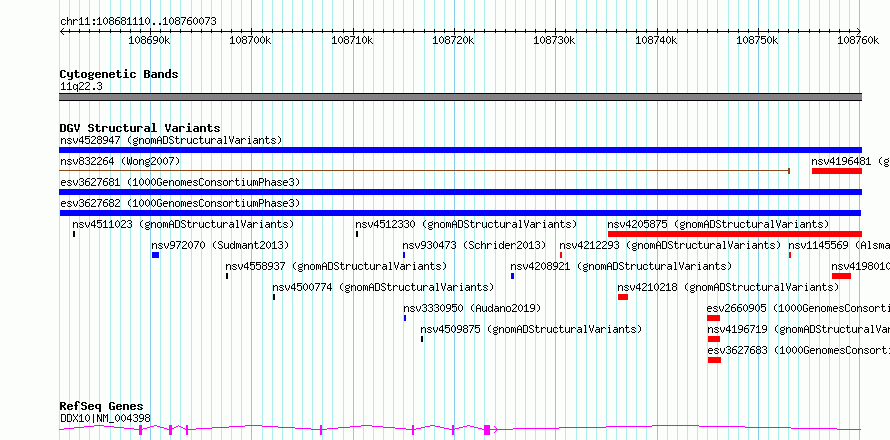Screen dimensions: 890x440
Task: Select the nsv3330950 (Audano2019) label
Action: tap(472, 308)
